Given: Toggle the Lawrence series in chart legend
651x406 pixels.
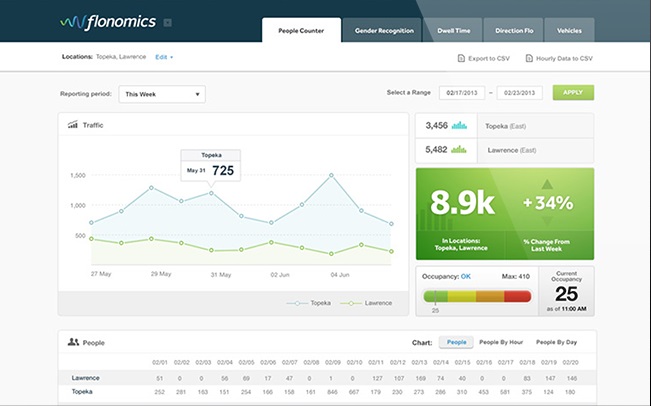Looking at the screenshot, I should point(366,302).
